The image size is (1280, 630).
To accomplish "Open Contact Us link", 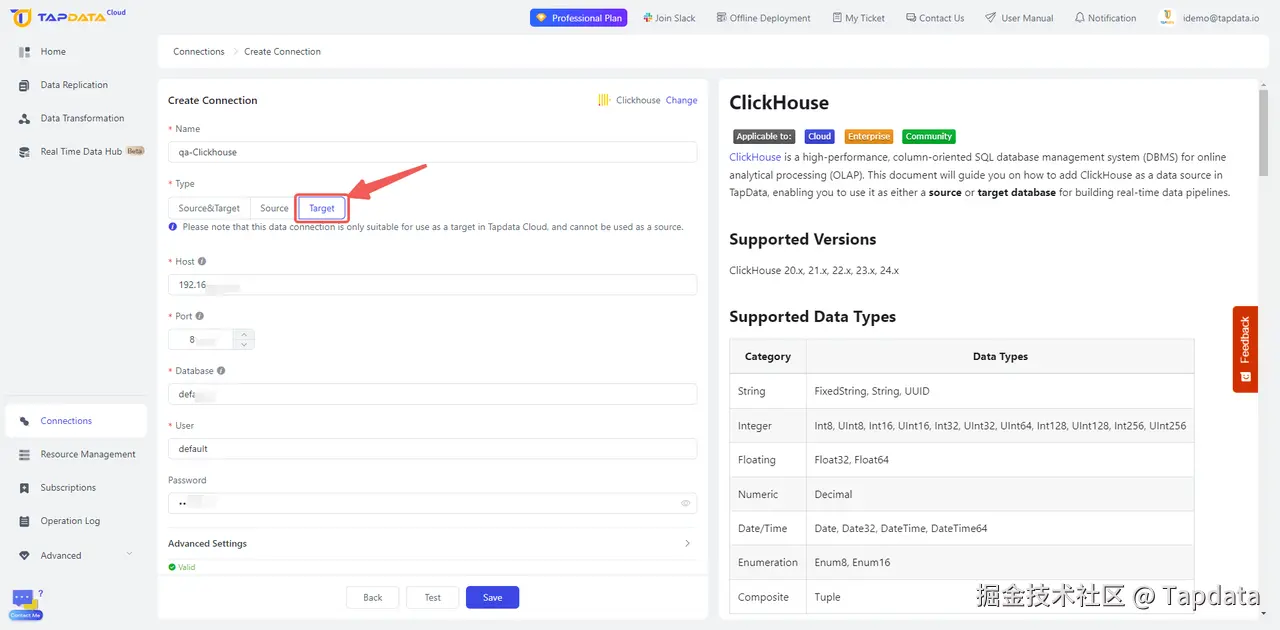I will click(935, 18).
